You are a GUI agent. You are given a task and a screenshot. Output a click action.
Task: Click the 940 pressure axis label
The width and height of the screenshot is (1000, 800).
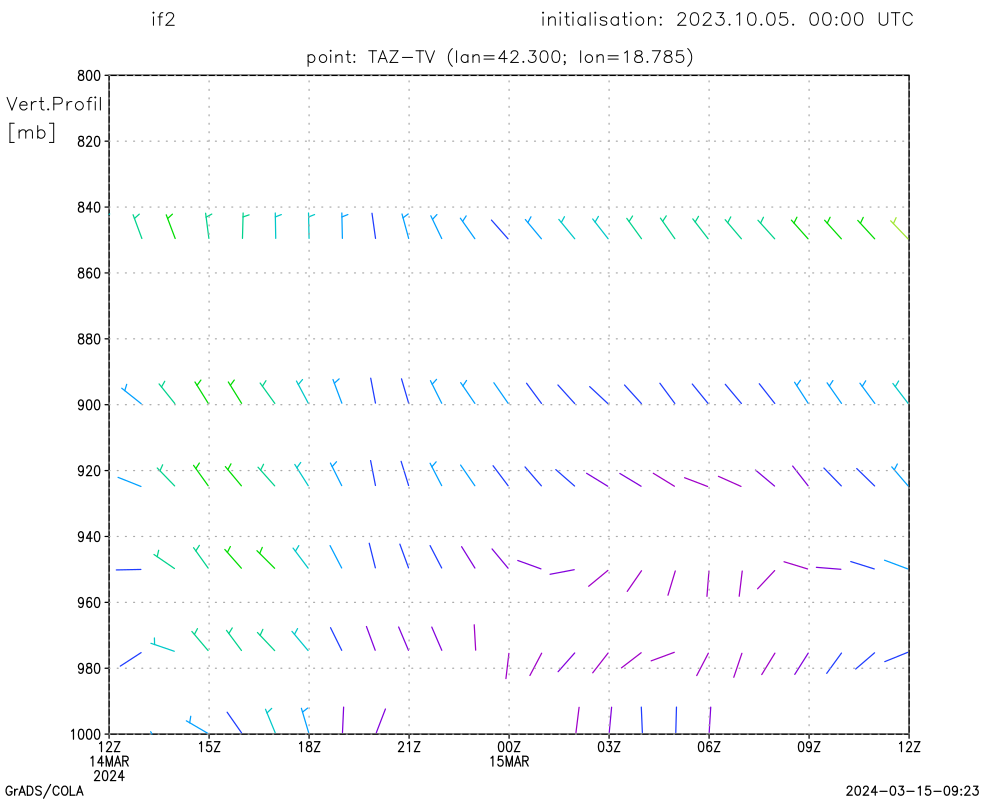point(89,537)
